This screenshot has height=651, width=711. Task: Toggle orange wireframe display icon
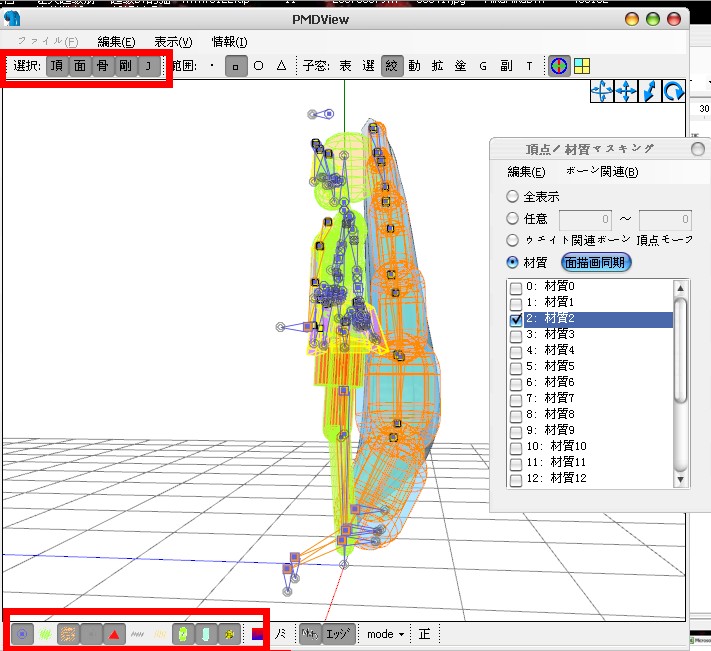68,634
